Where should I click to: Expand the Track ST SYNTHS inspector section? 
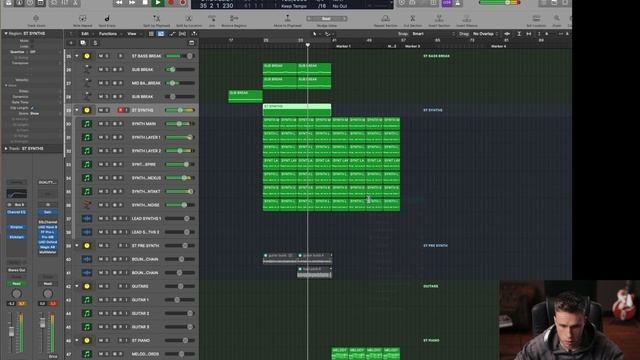[x=6, y=149]
